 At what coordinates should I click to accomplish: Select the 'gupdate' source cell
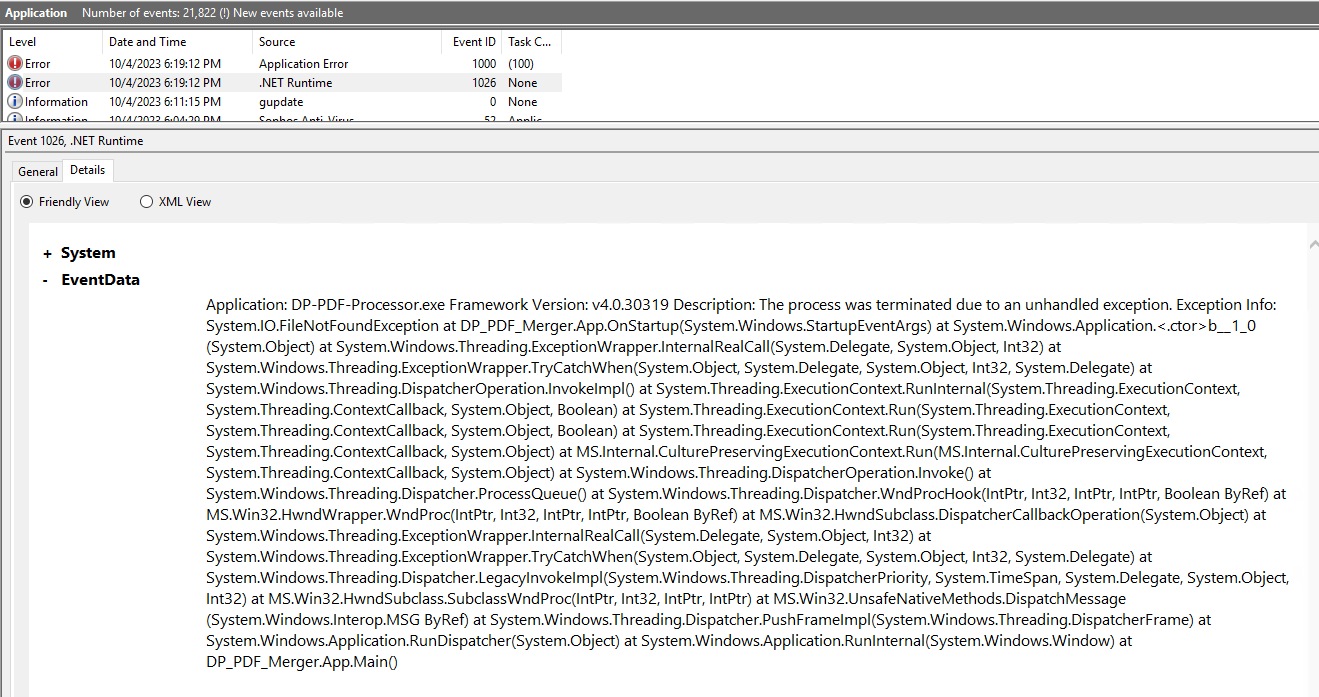point(281,102)
